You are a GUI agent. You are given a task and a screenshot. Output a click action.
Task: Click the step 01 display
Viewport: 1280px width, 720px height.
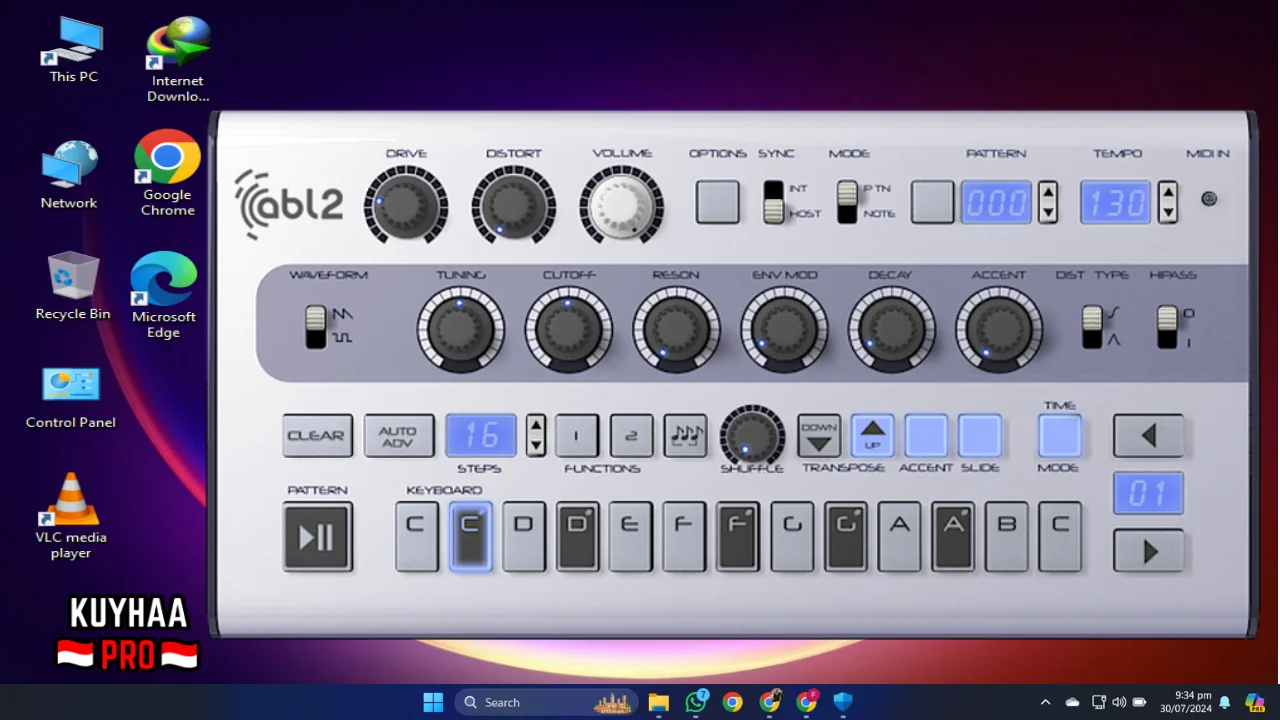[x=1149, y=493]
